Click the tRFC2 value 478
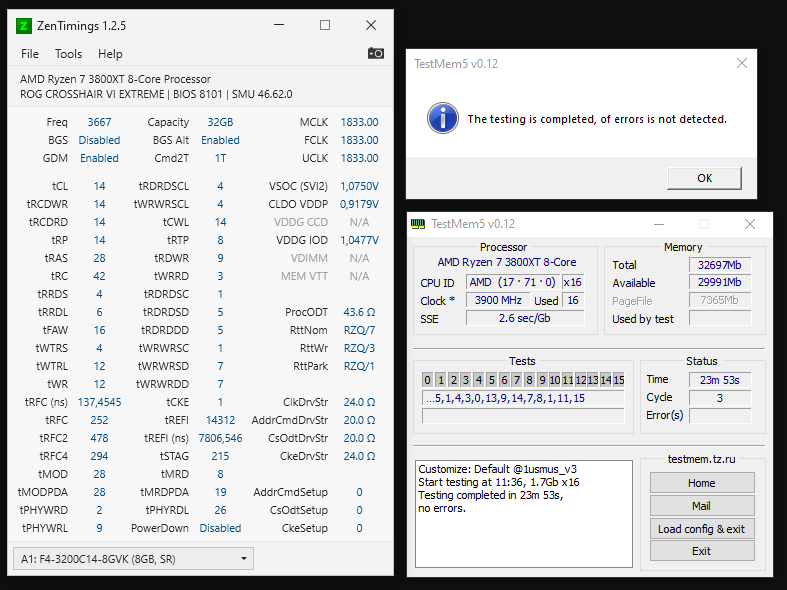Viewport: 787px width, 590px height. tap(99, 438)
